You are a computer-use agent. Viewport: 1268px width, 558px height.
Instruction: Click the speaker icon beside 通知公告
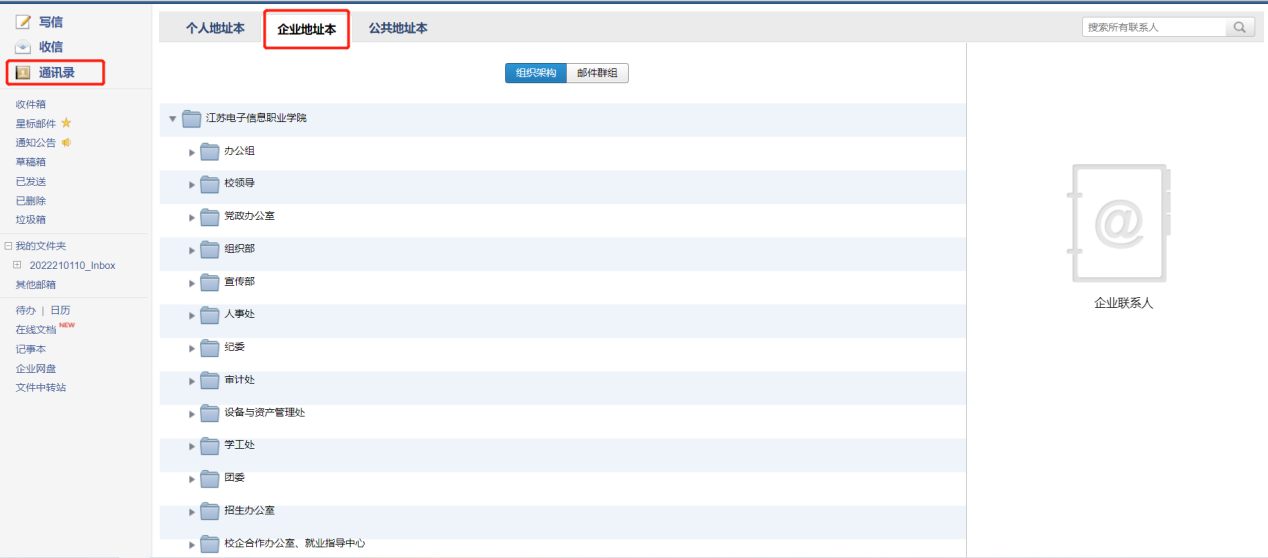(66, 142)
